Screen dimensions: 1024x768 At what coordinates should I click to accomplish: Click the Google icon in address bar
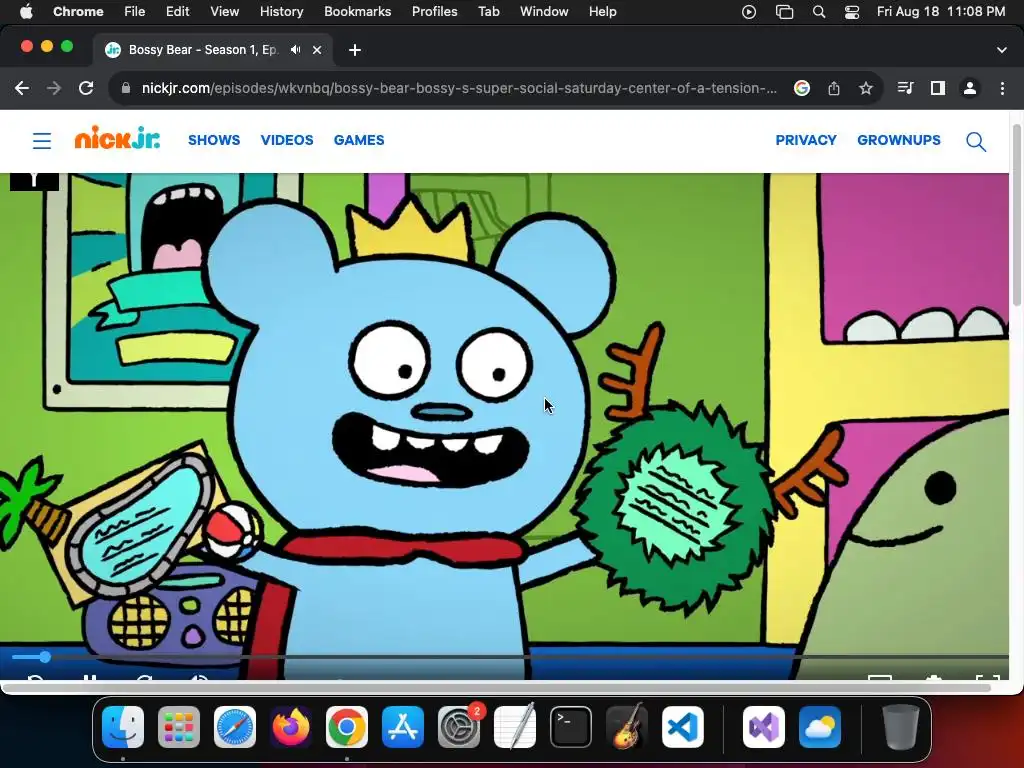[x=802, y=88]
